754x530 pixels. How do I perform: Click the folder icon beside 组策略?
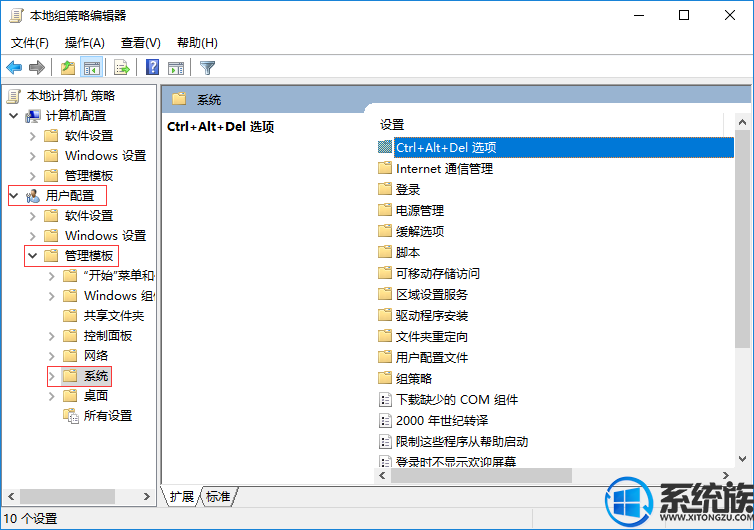coord(385,378)
